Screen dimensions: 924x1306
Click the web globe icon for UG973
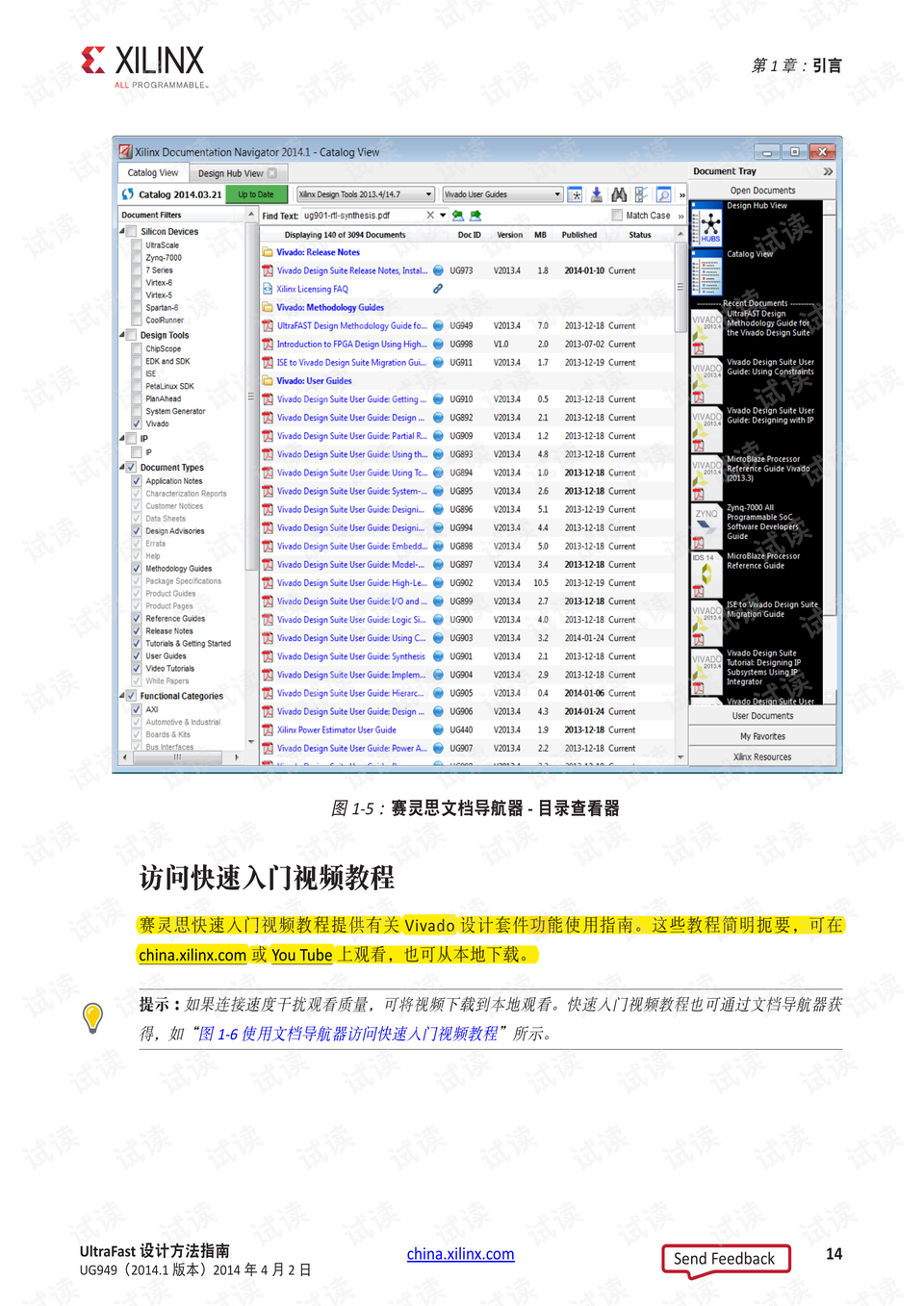coord(439,270)
